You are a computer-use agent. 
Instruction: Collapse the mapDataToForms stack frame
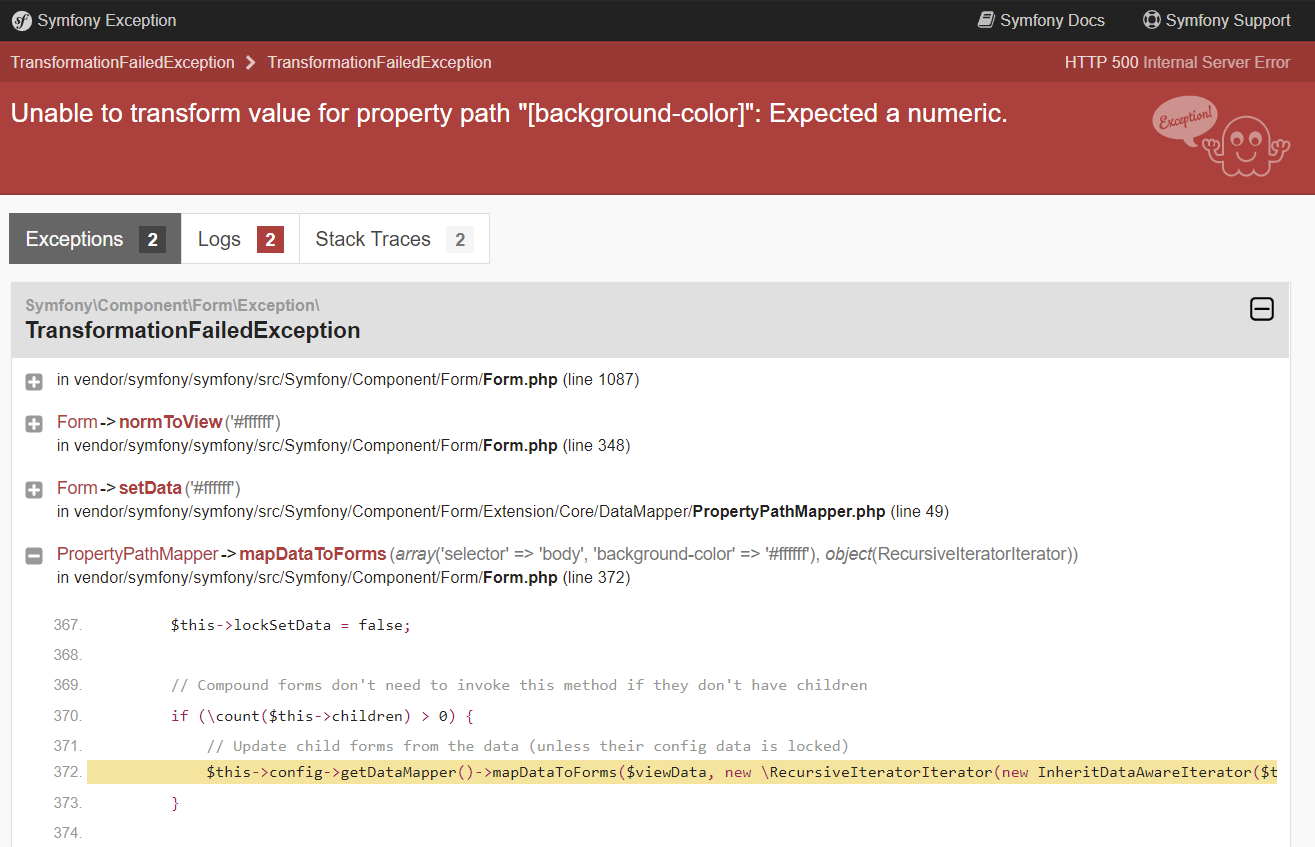(33, 555)
